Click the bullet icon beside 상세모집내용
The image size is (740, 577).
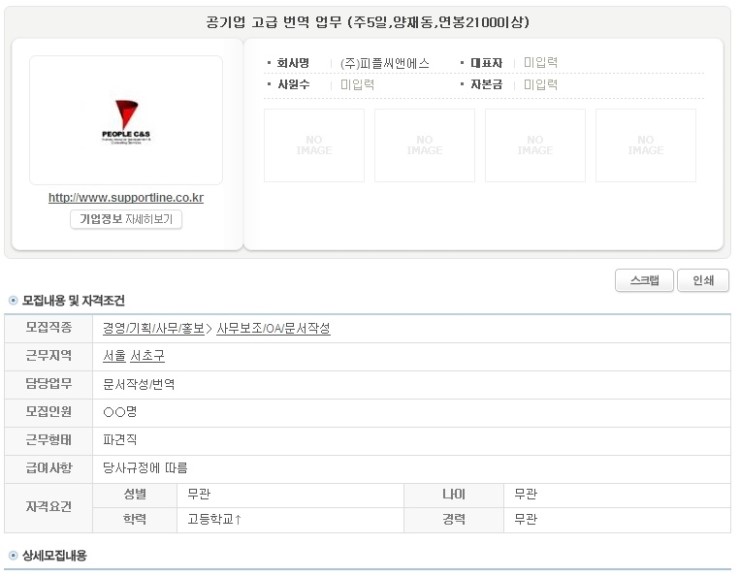[x=13, y=555]
